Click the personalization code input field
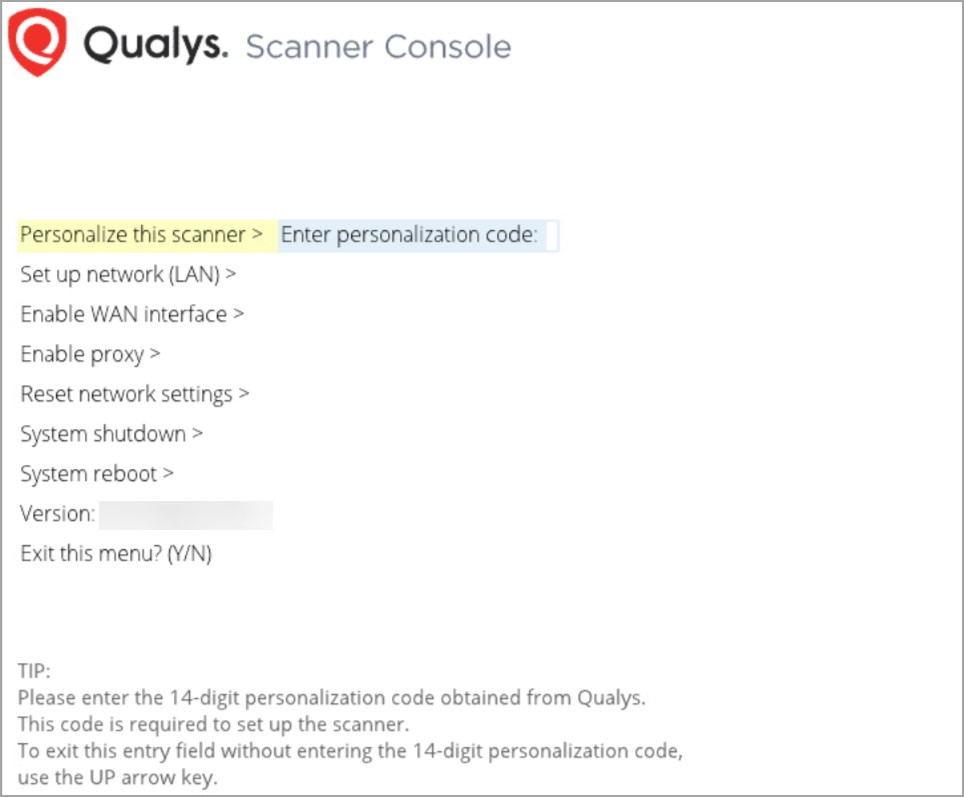Viewport: 964px width, 797px height. 550,236
